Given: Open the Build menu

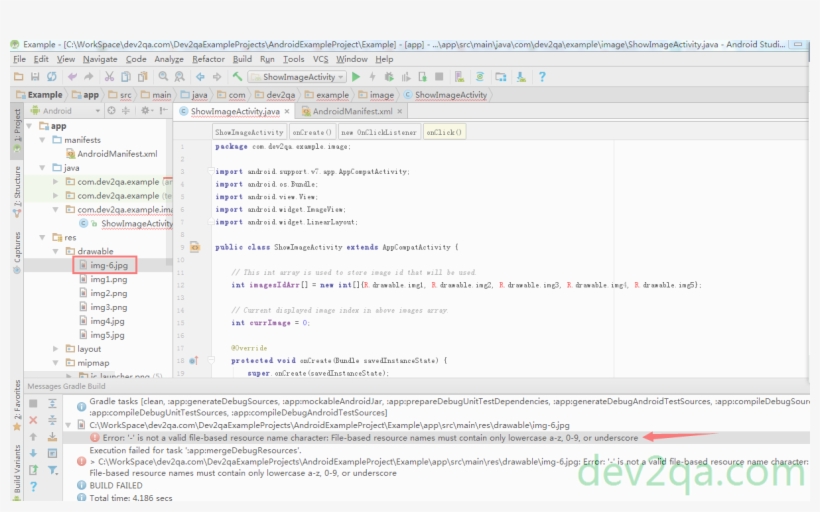Looking at the screenshot, I should click(242, 59).
